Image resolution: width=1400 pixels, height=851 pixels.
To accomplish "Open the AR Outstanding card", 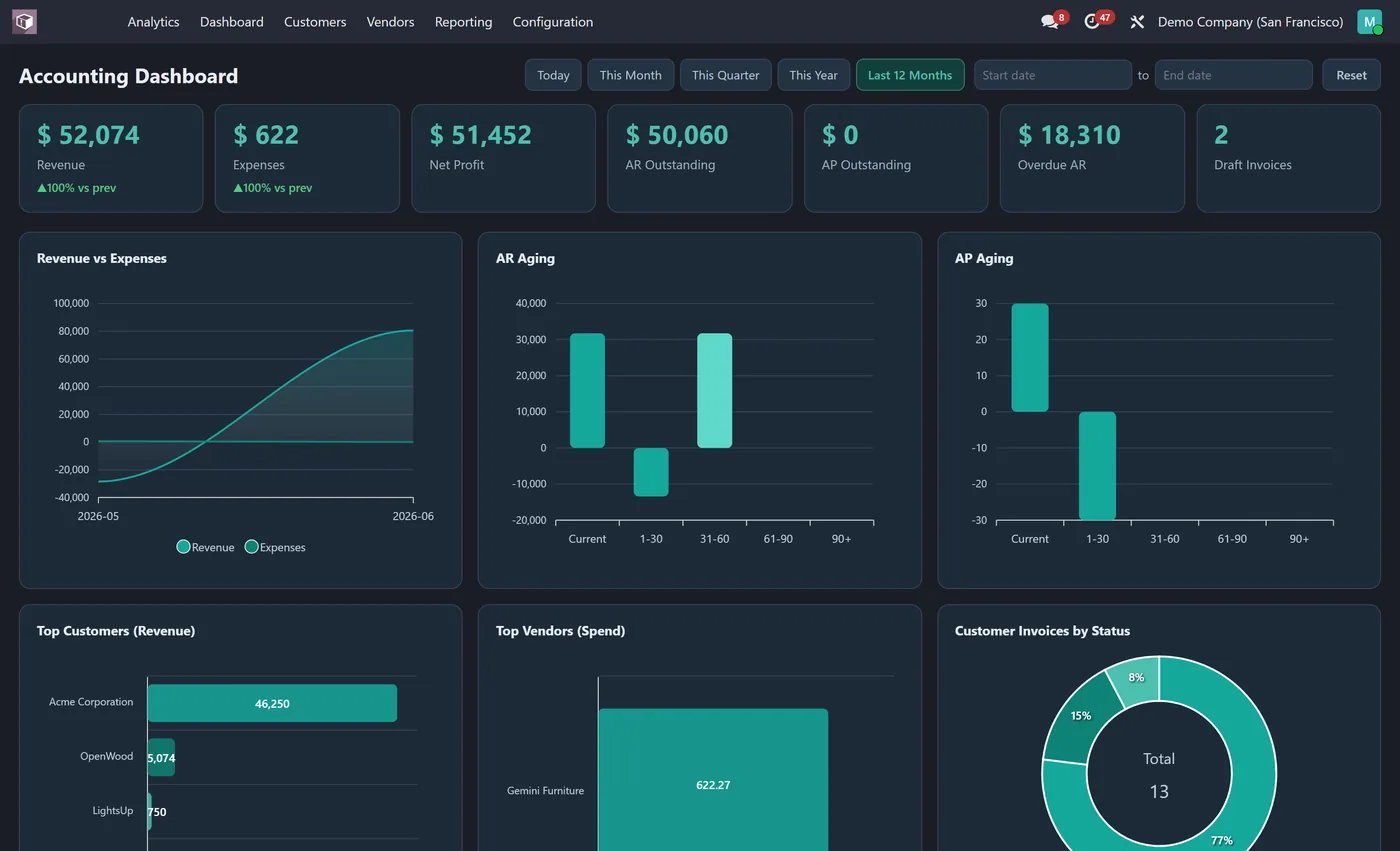I will point(700,158).
